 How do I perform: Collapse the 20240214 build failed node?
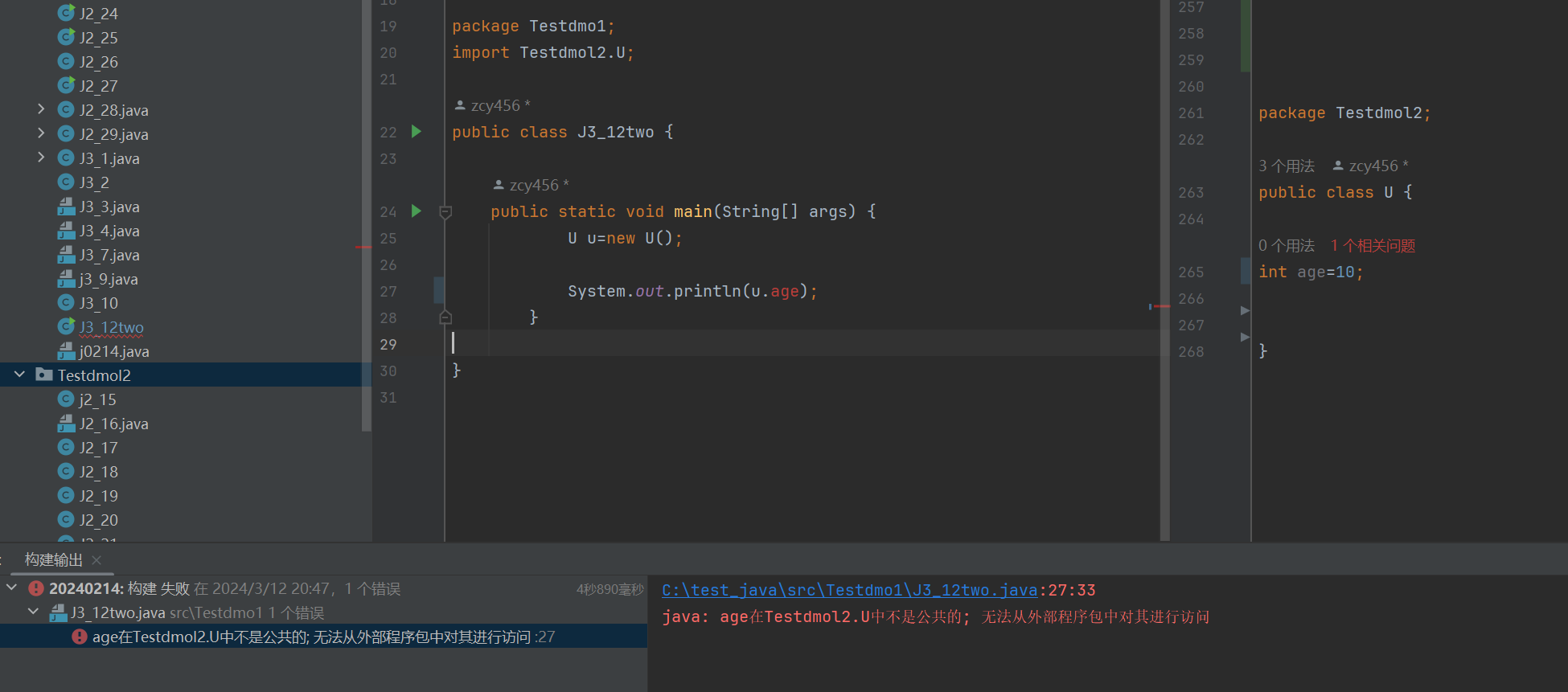click(x=12, y=588)
